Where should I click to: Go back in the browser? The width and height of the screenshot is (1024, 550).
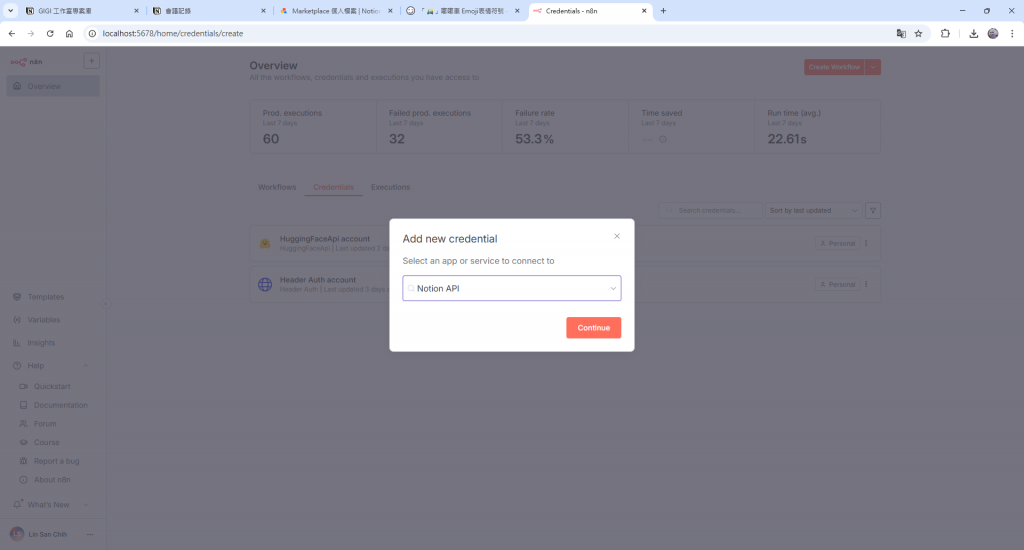pyautogui.click(x=12, y=33)
